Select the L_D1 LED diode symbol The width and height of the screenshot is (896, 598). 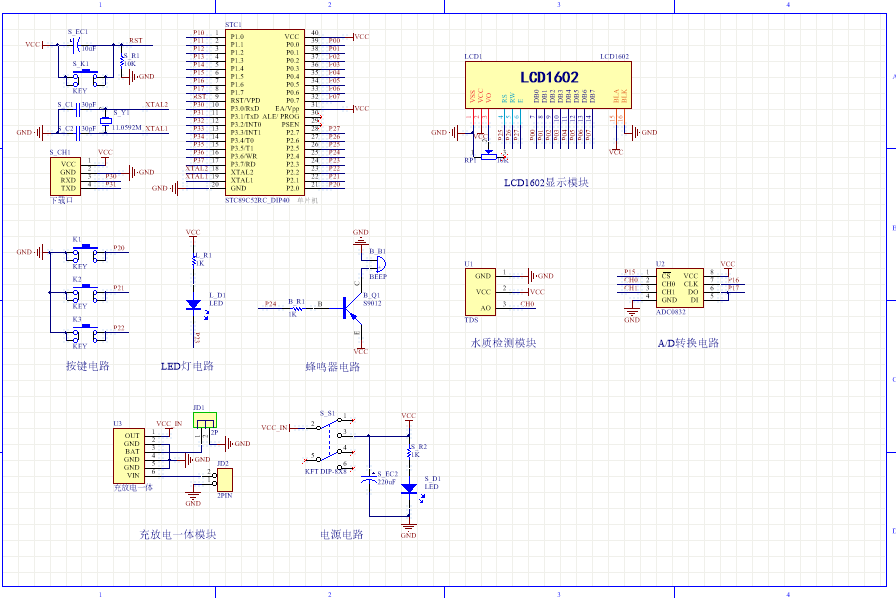(193, 304)
